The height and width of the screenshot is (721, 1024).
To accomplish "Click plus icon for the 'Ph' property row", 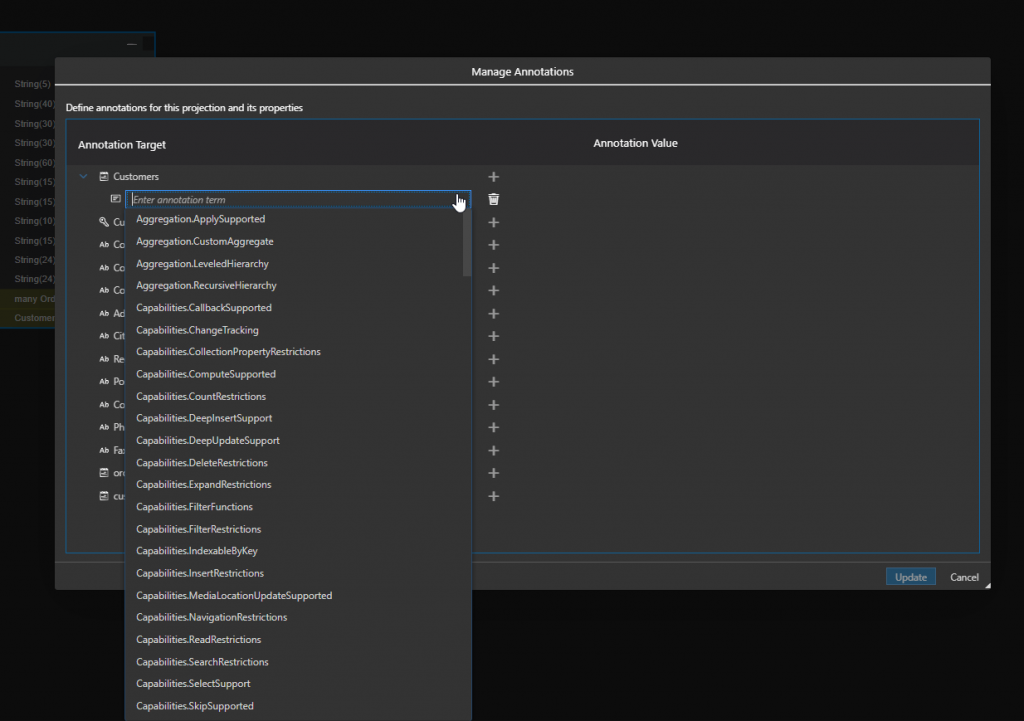I will tap(494, 428).
